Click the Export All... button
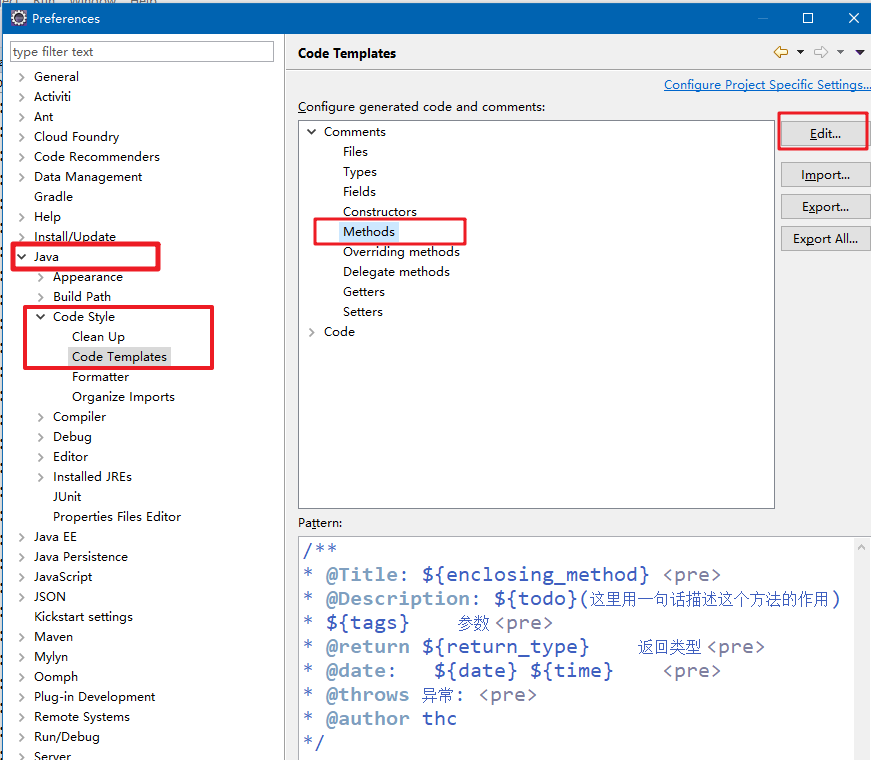The height and width of the screenshot is (760, 871). pos(825,239)
